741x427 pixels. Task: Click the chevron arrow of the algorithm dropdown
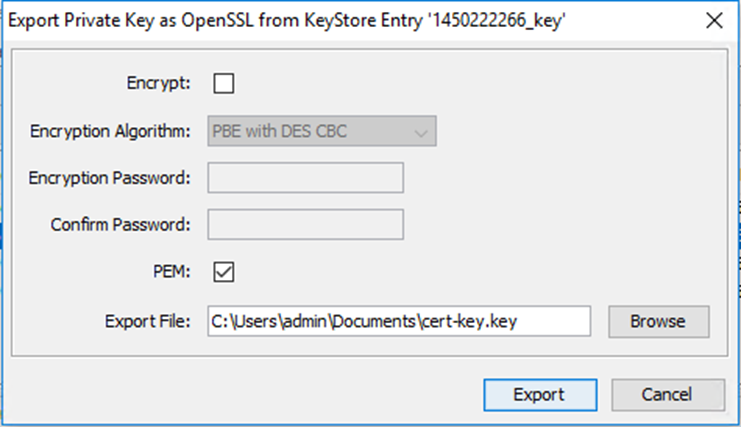point(421,132)
